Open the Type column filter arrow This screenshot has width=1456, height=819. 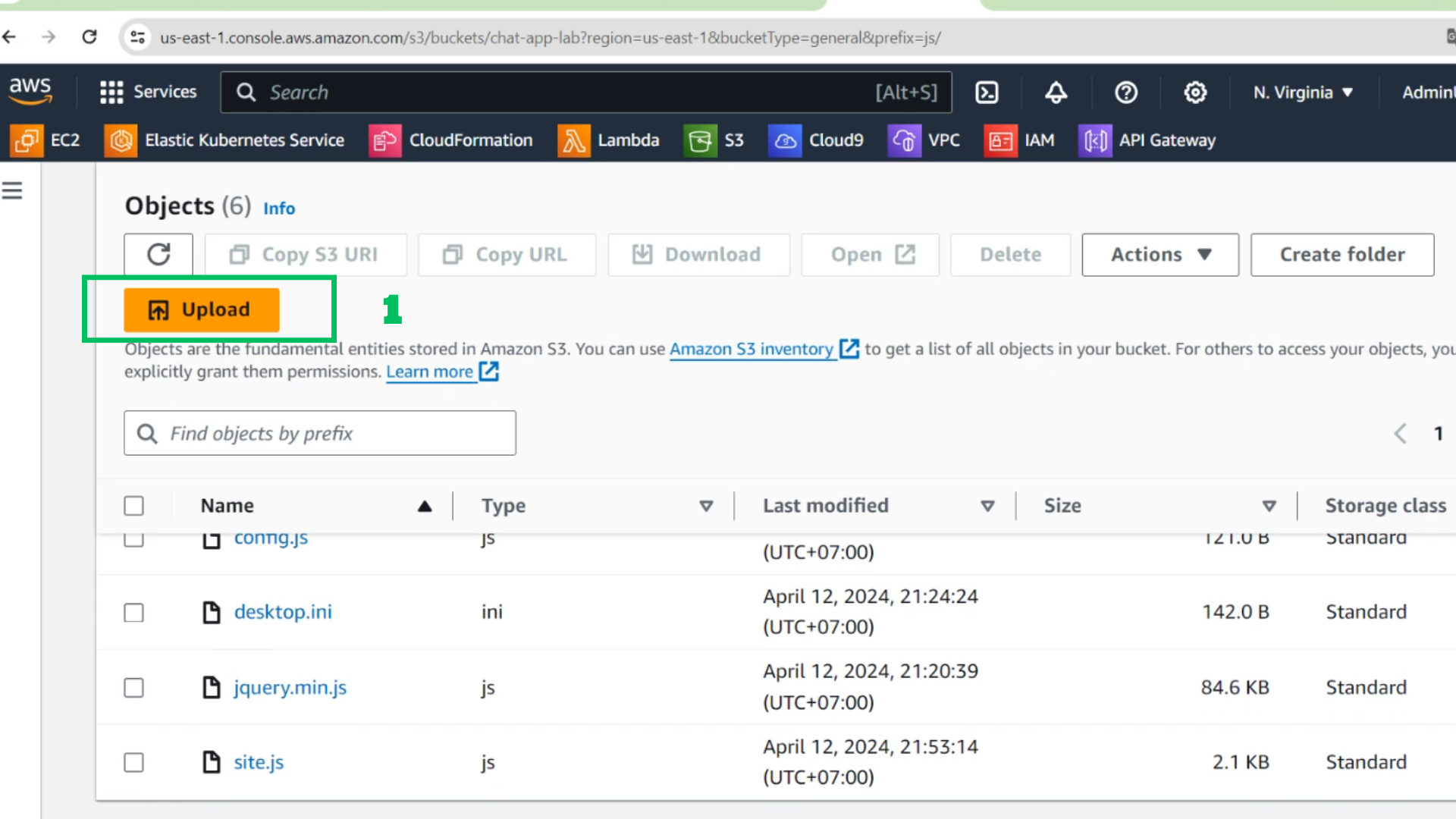[x=706, y=507]
